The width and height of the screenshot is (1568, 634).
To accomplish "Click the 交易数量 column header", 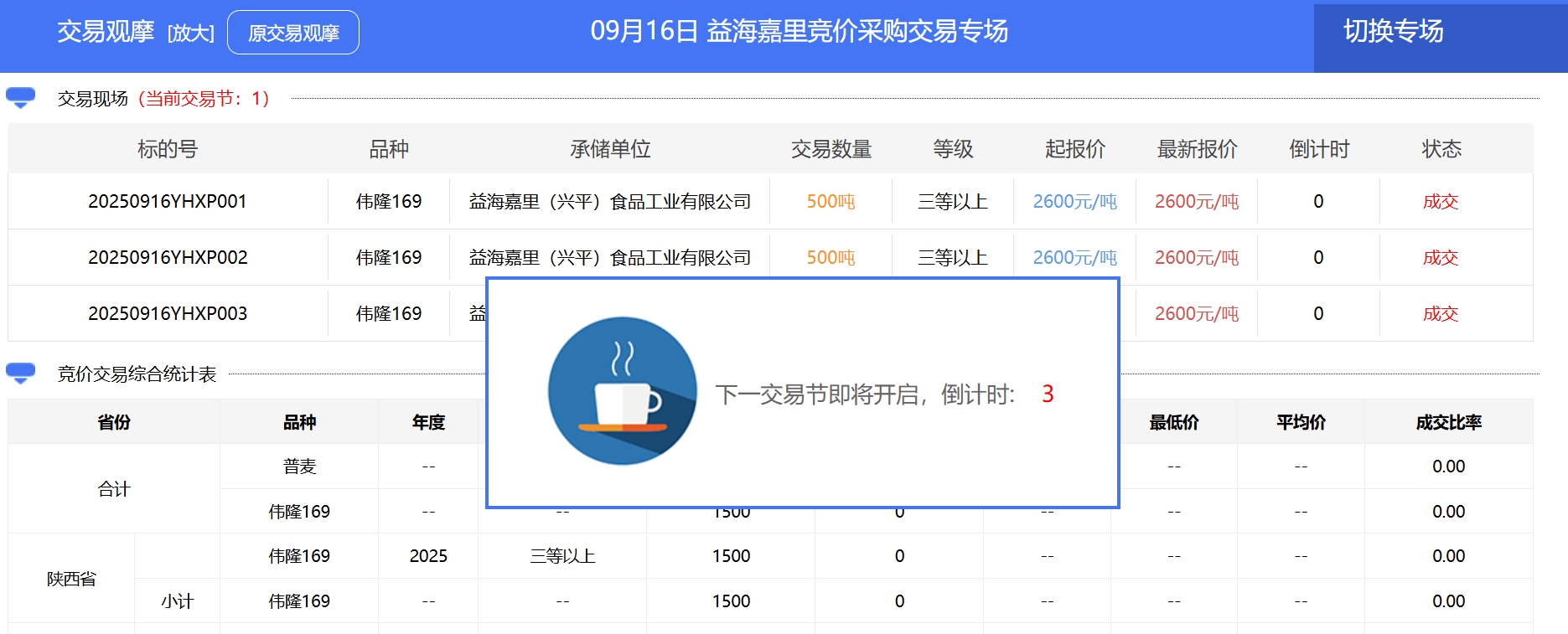I will pos(831,149).
